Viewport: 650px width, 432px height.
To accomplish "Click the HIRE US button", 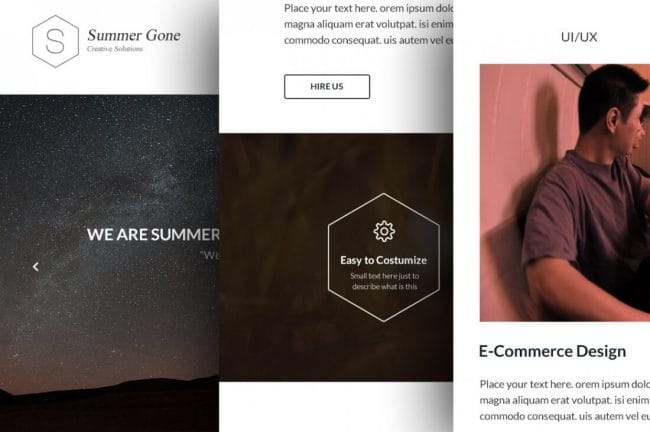I will [x=327, y=87].
